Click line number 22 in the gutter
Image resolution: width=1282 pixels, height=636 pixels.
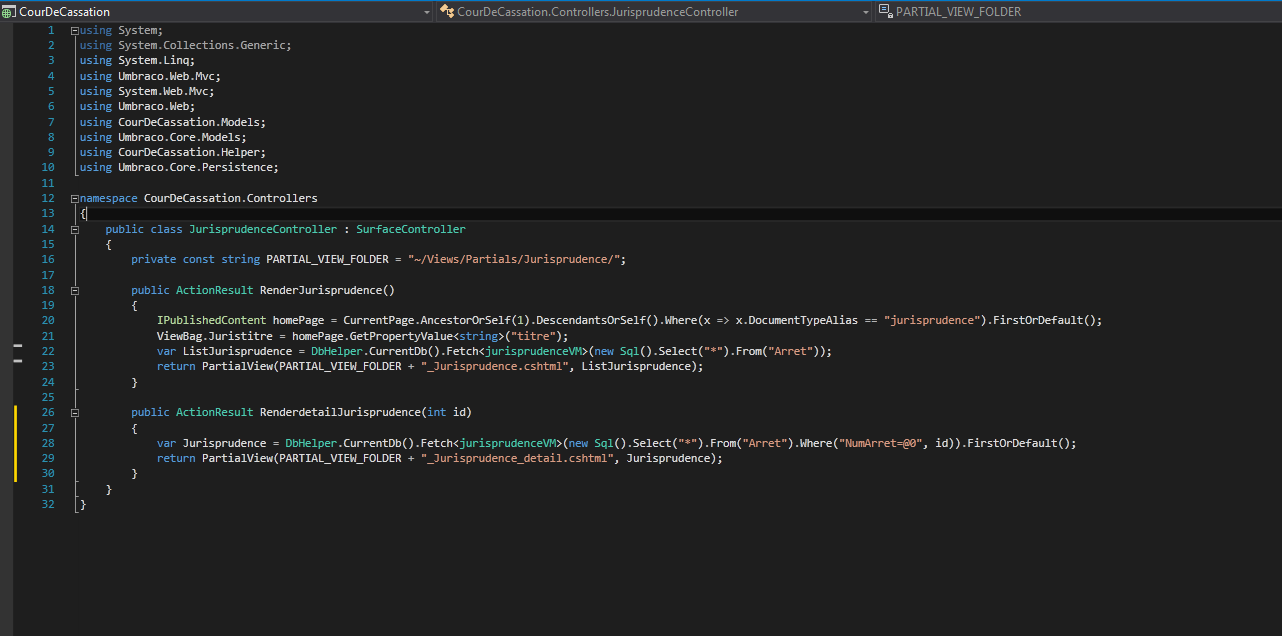tap(48, 351)
